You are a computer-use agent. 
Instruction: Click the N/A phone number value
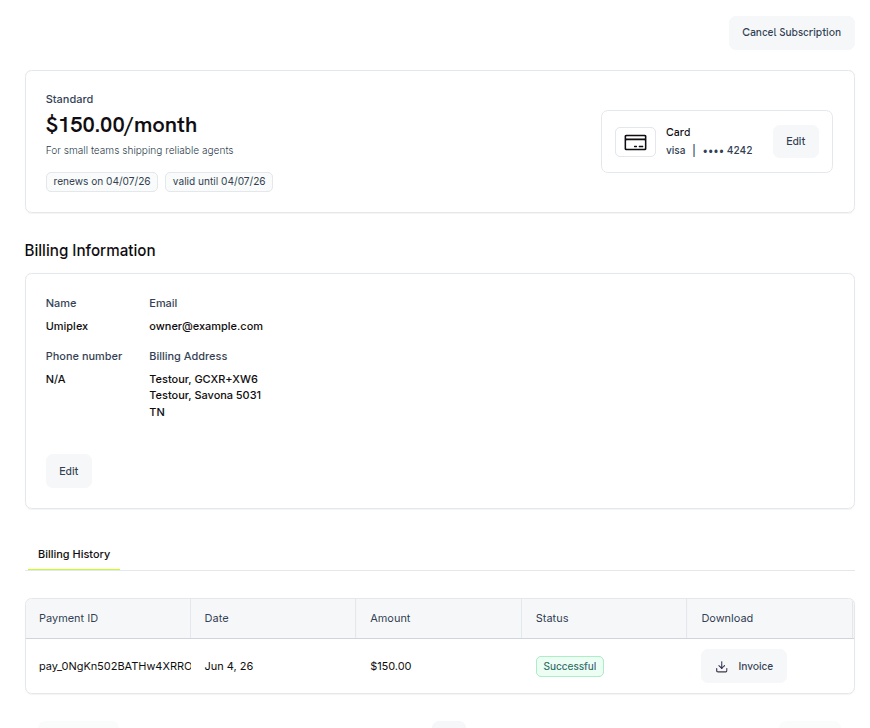pos(55,379)
